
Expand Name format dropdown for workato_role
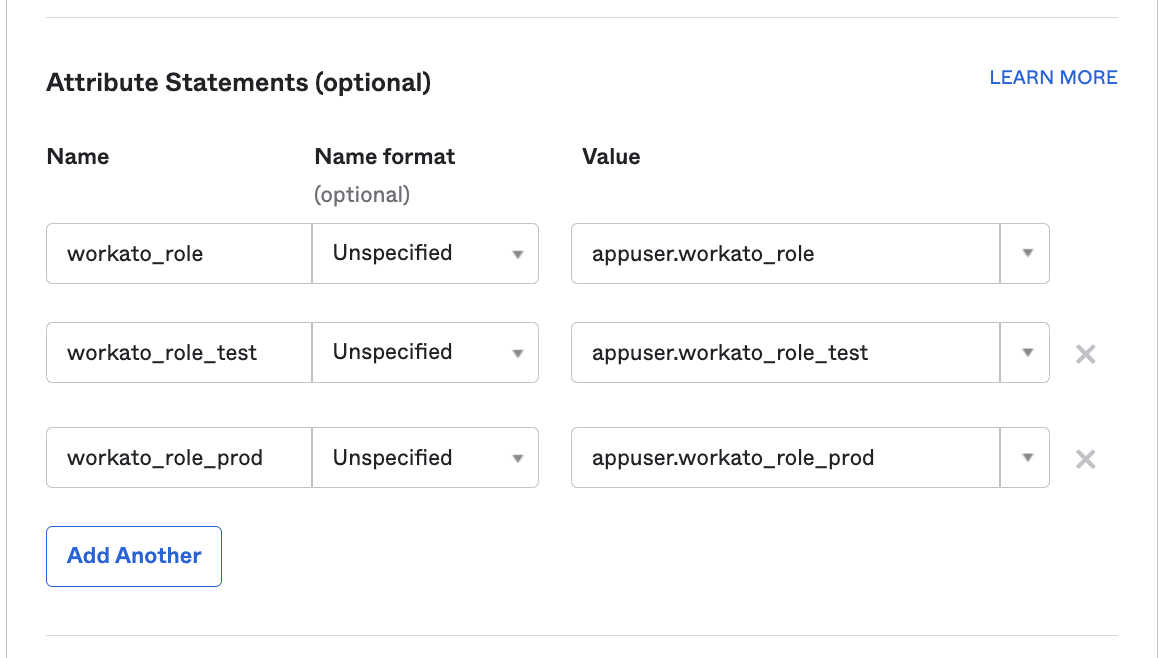425,254
